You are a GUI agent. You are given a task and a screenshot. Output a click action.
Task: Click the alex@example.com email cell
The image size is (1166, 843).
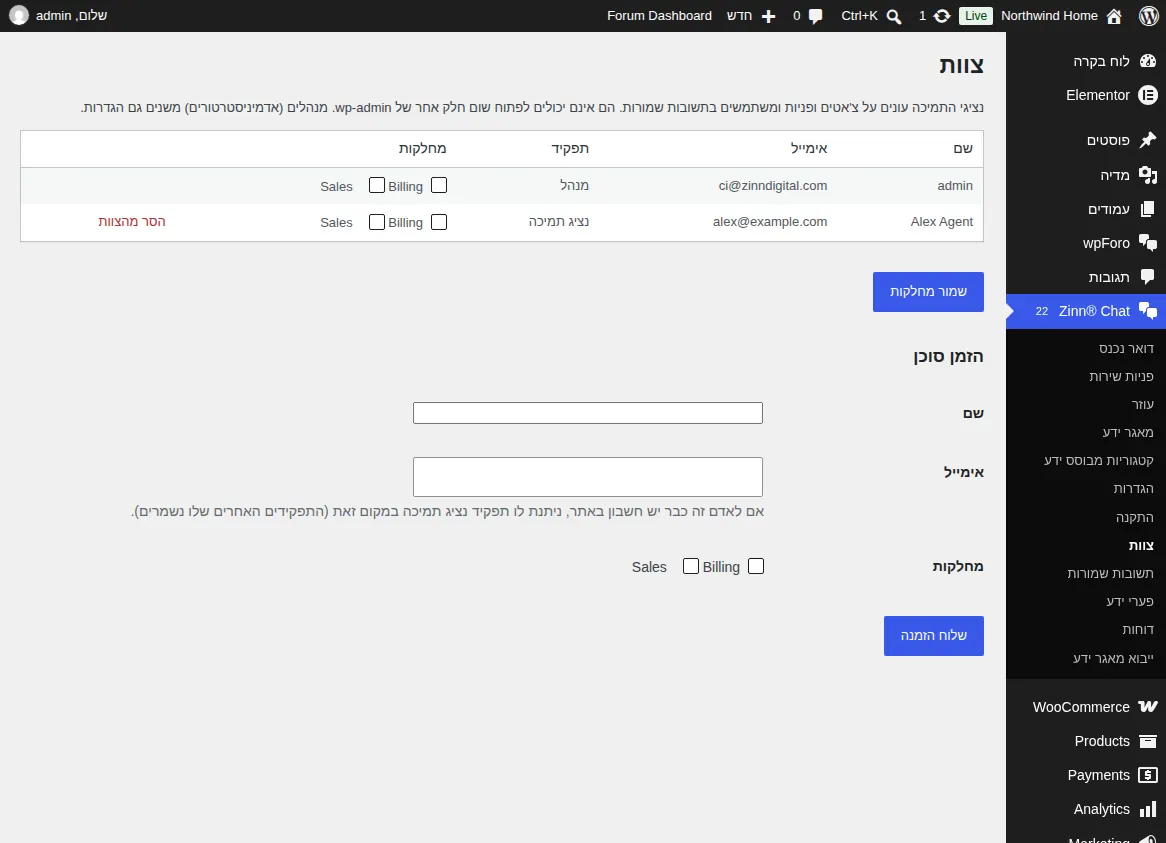[x=770, y=222]
